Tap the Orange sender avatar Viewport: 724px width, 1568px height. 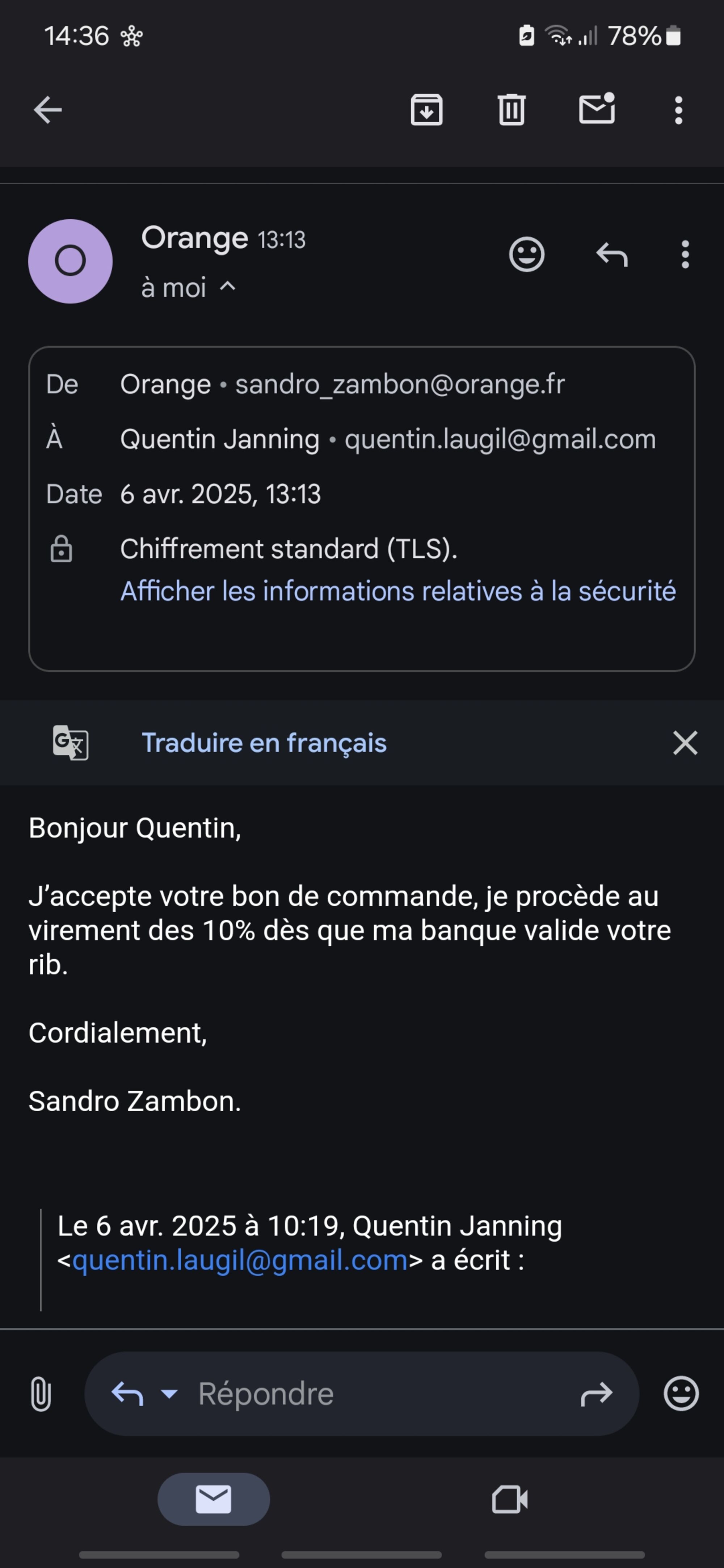pos(71,261)
